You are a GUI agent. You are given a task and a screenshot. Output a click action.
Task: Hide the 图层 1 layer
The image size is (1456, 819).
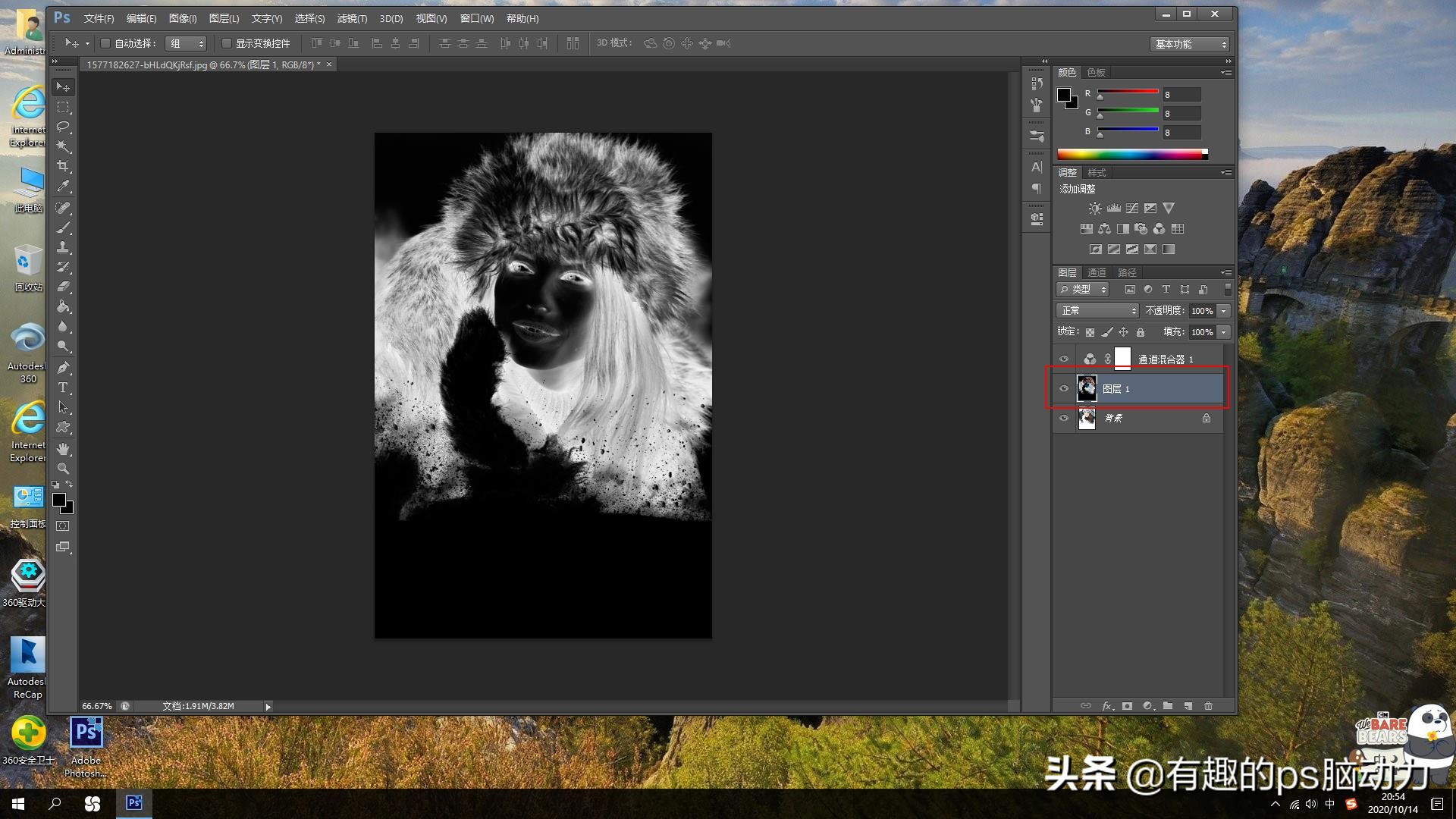(1064, 388)
